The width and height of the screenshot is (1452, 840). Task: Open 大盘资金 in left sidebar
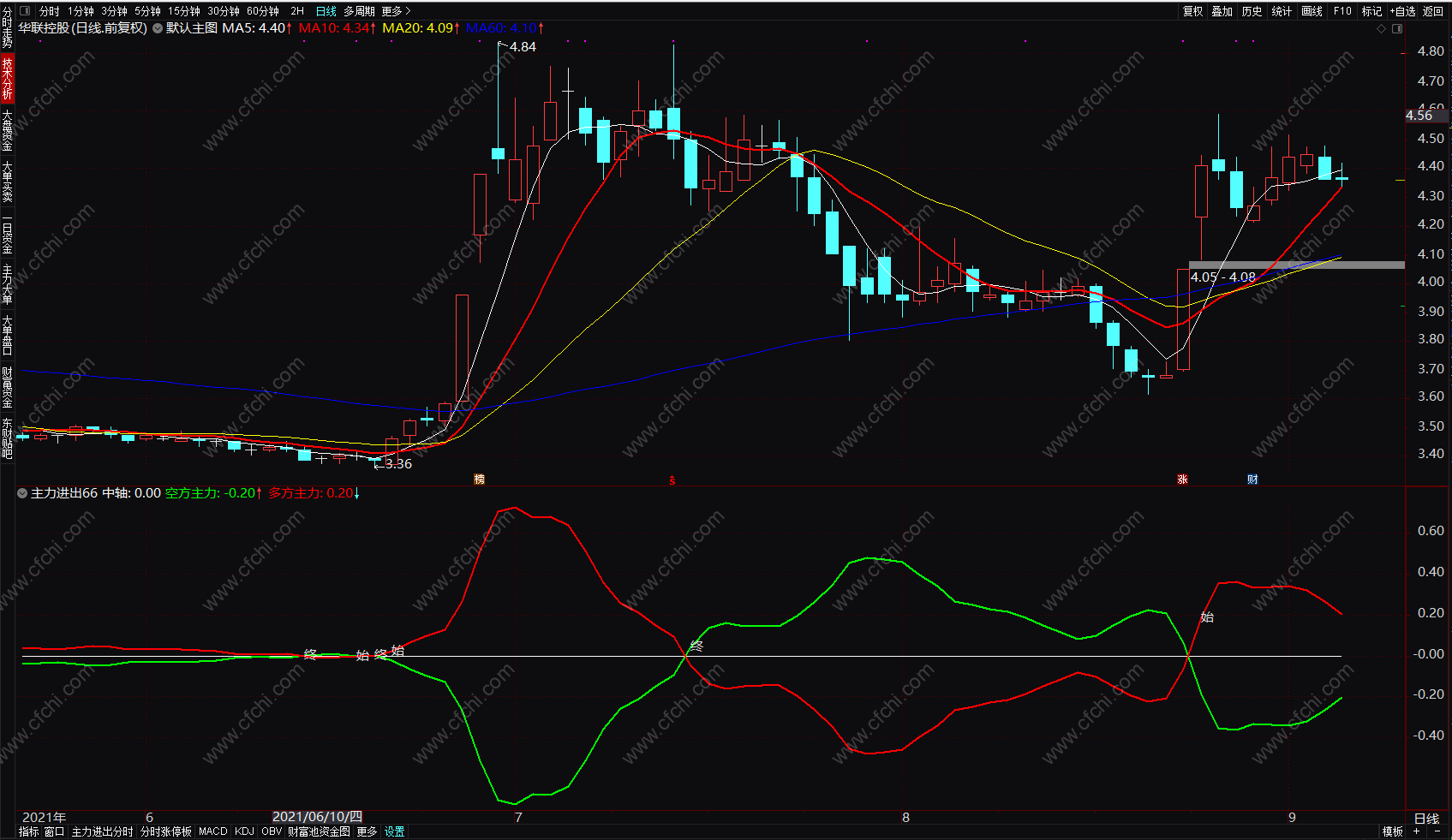pos(7,130)
